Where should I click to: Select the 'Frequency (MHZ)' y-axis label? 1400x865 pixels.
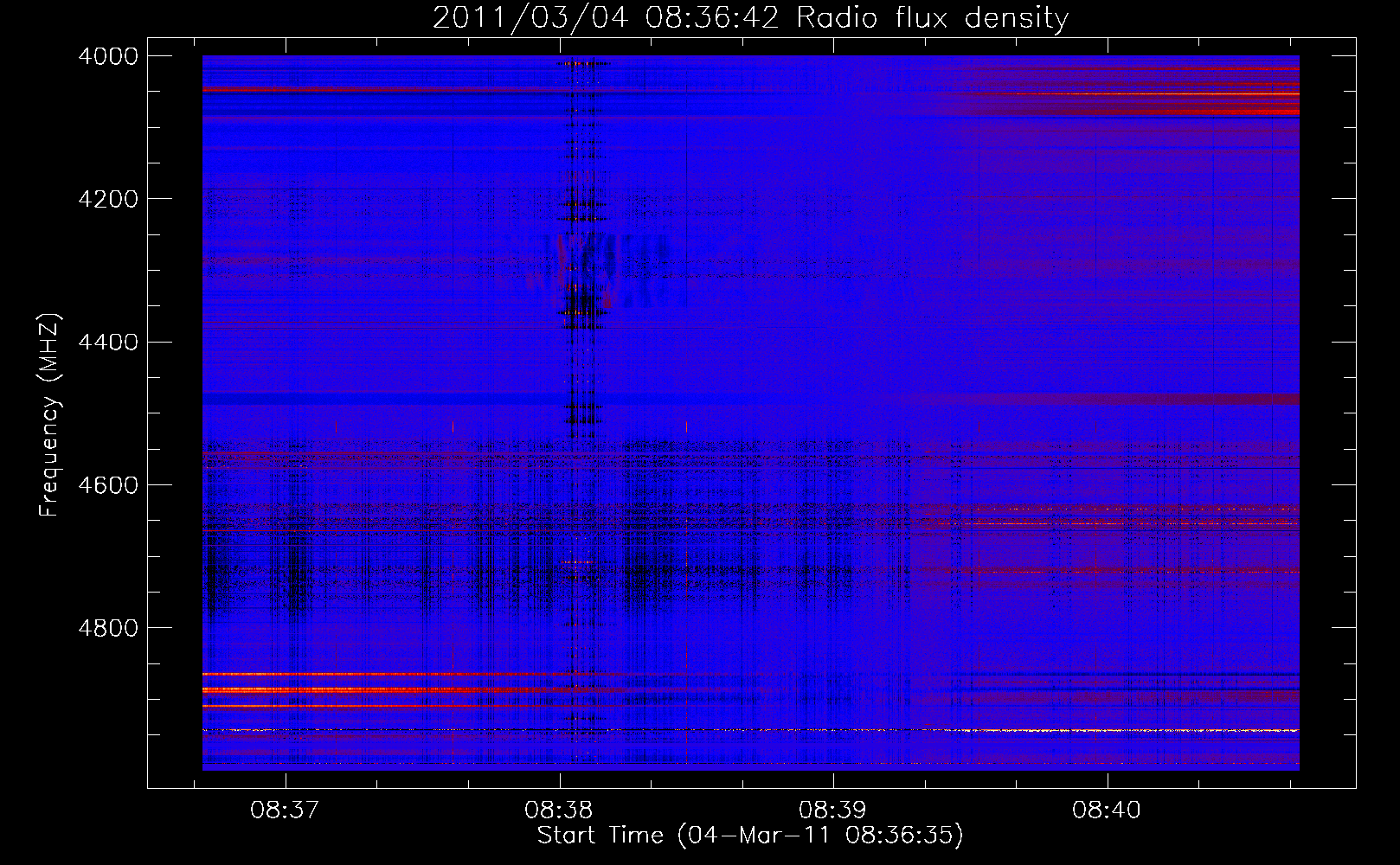tap(50, 415)
